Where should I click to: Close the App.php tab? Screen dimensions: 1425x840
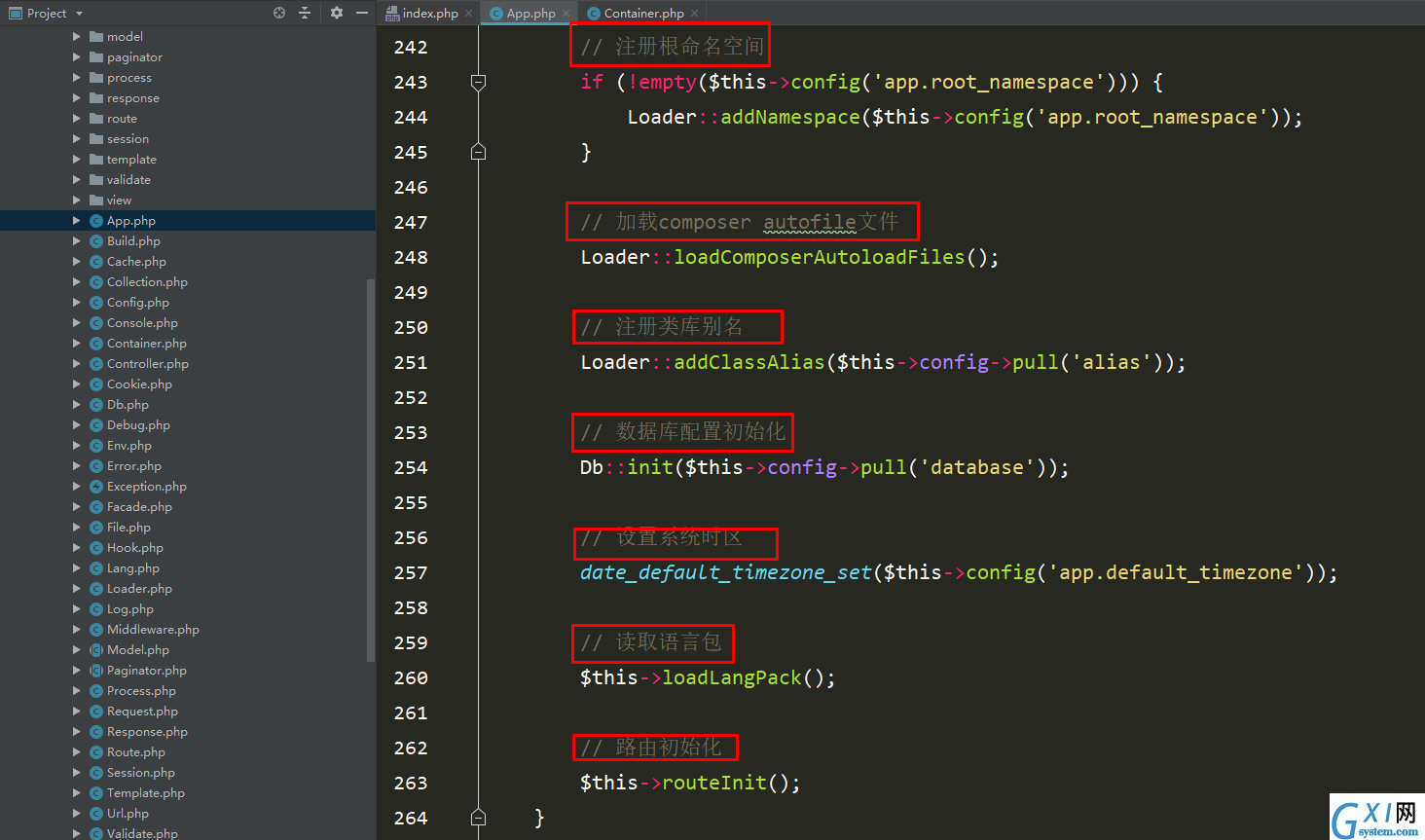tap(566, 14)
